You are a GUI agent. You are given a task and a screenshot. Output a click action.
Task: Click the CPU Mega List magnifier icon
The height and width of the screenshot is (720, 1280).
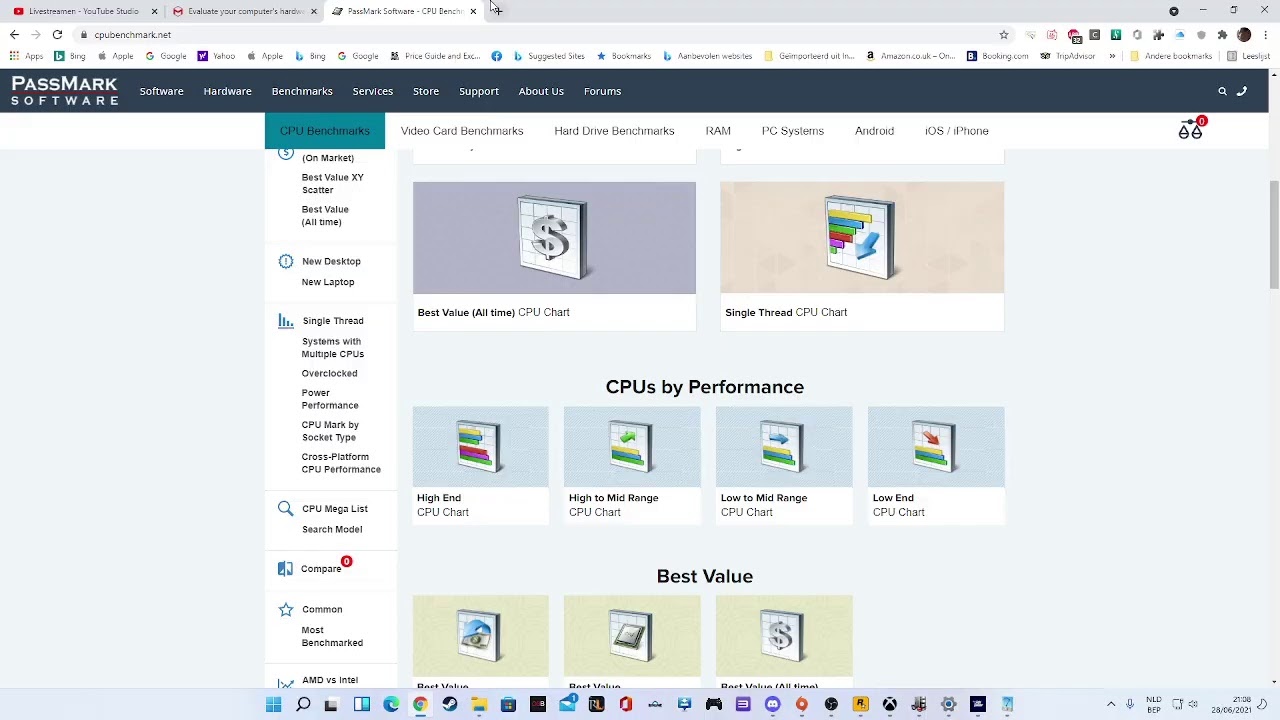tap(286, 508)
